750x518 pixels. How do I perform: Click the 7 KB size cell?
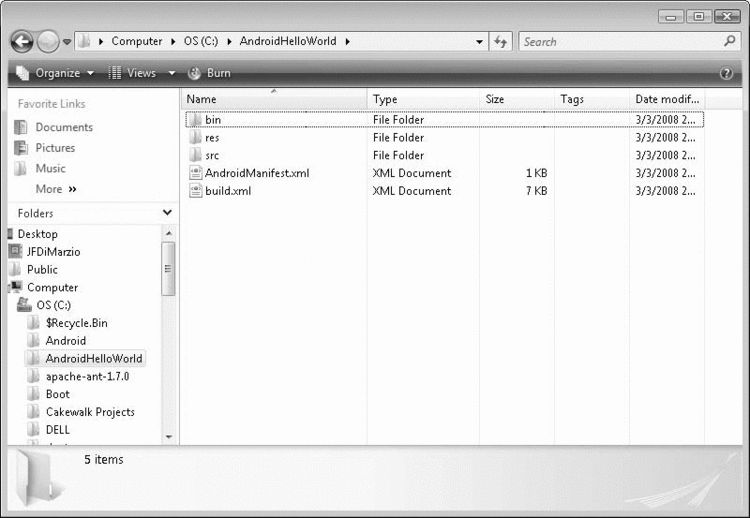536,191
